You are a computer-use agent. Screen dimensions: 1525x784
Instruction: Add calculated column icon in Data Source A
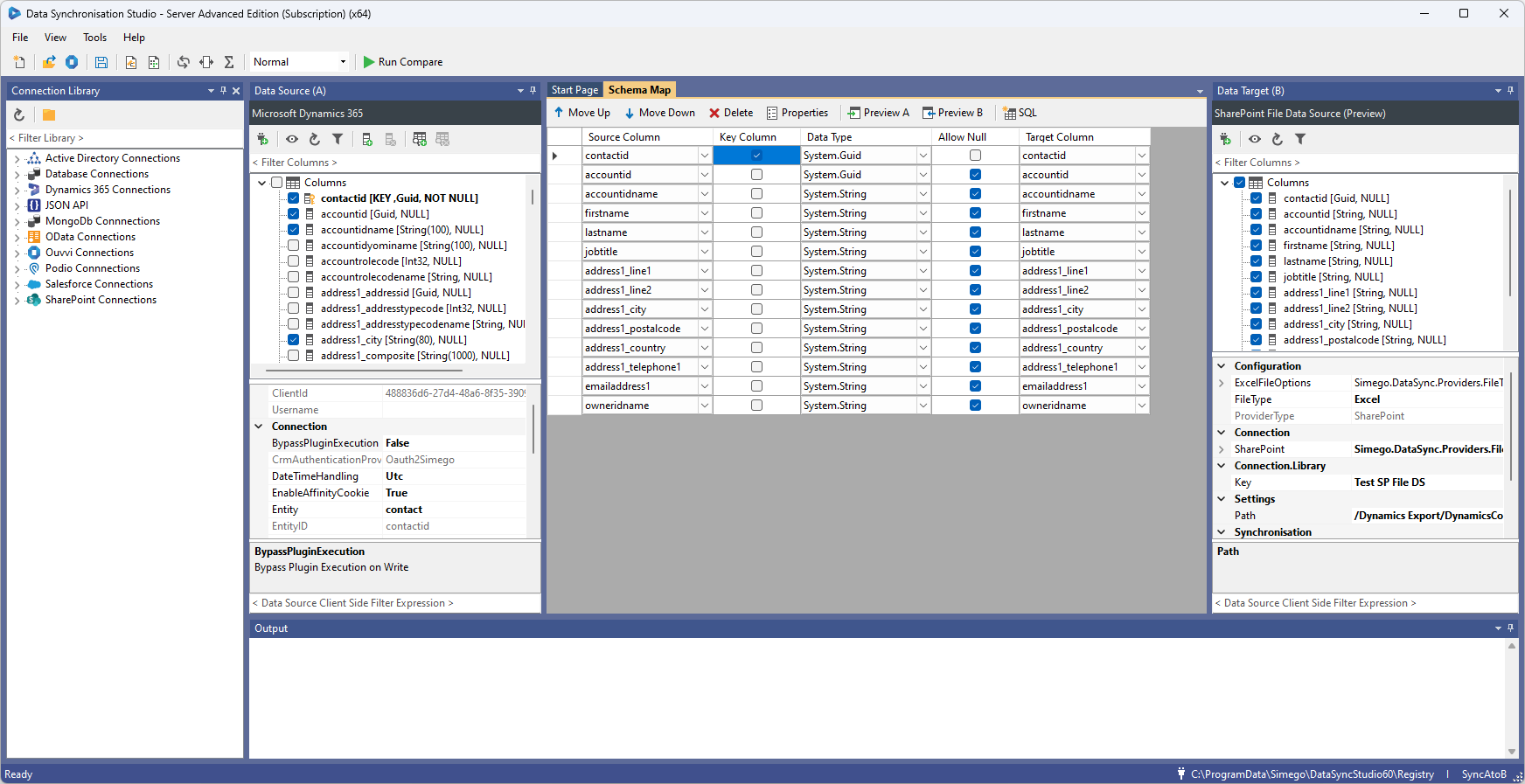coord(367,139)
